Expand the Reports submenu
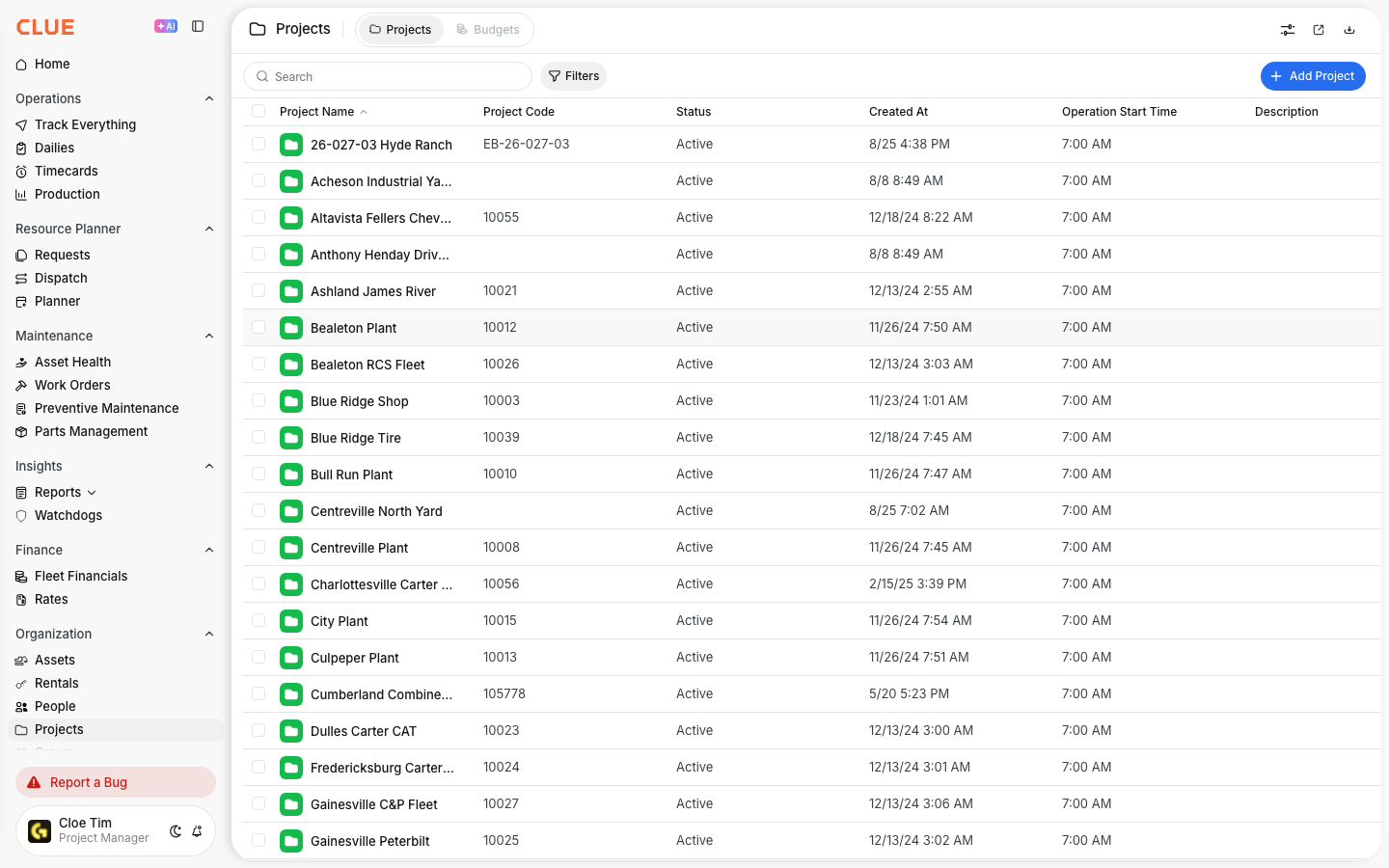Viewport: 1389px width, 868px height. click(92, 493)
